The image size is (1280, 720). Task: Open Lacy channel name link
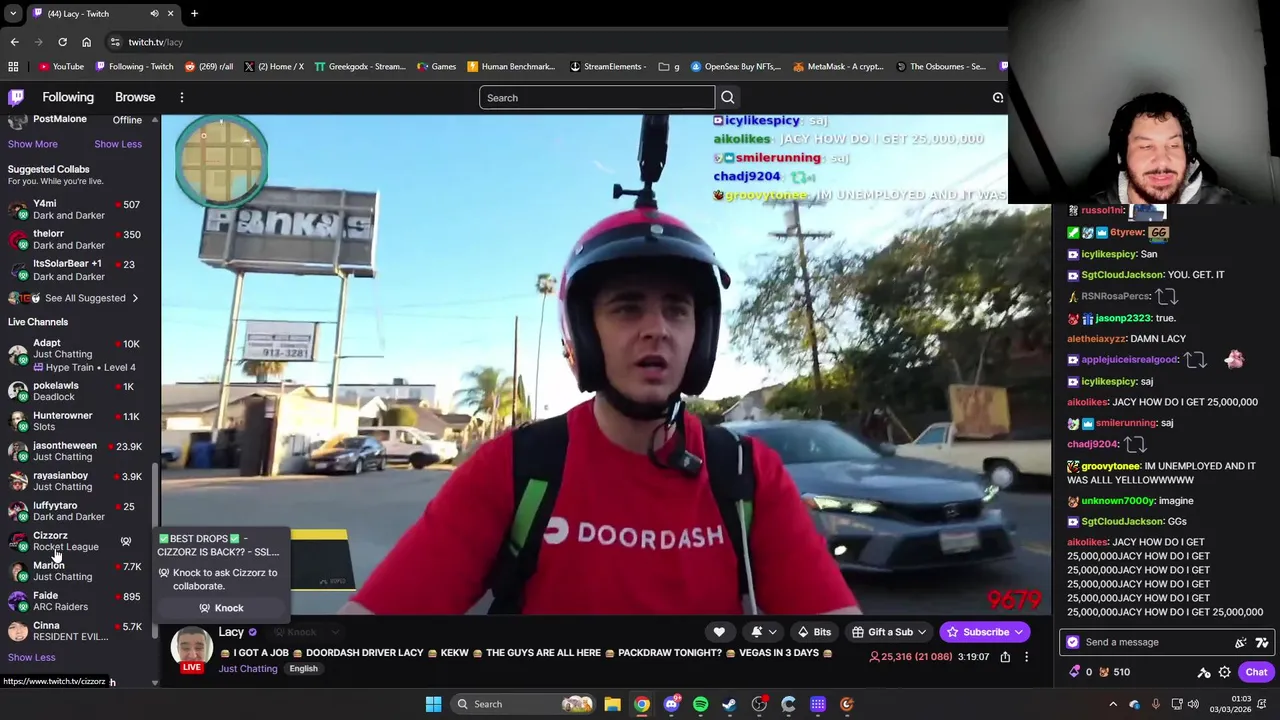pyautogui.click(x=231, y=632)
